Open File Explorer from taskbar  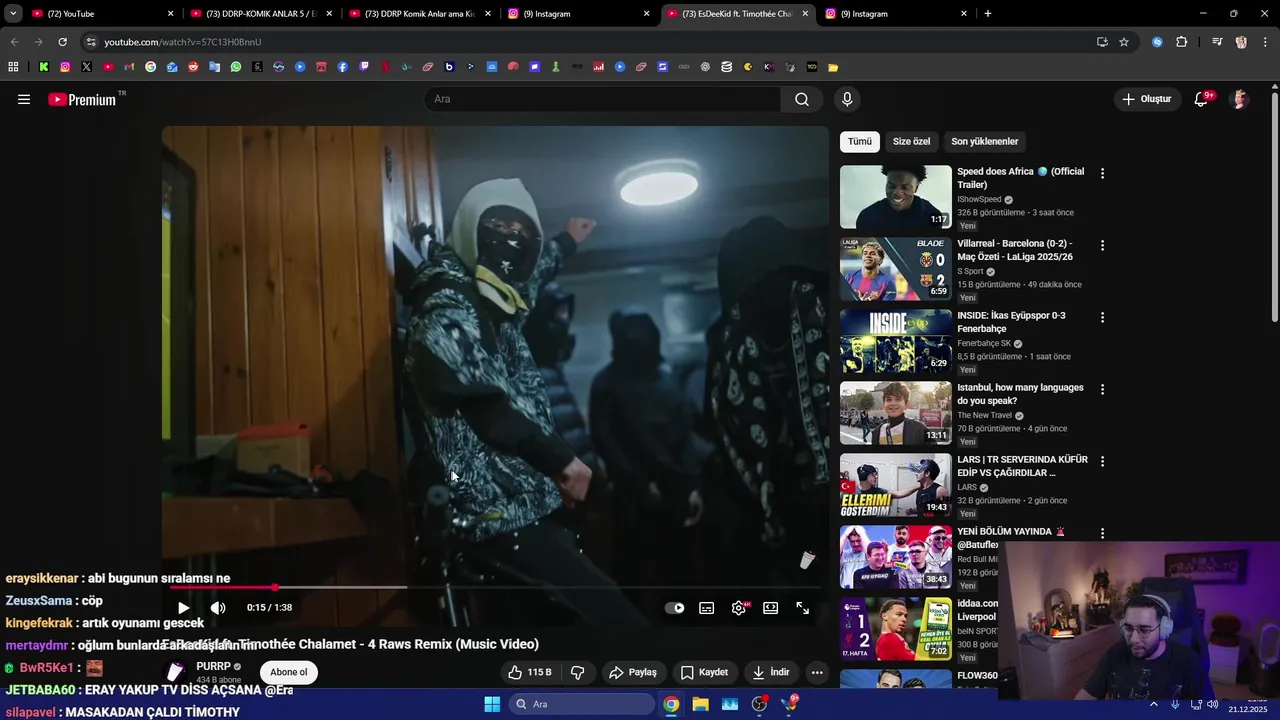coord(700,704)
